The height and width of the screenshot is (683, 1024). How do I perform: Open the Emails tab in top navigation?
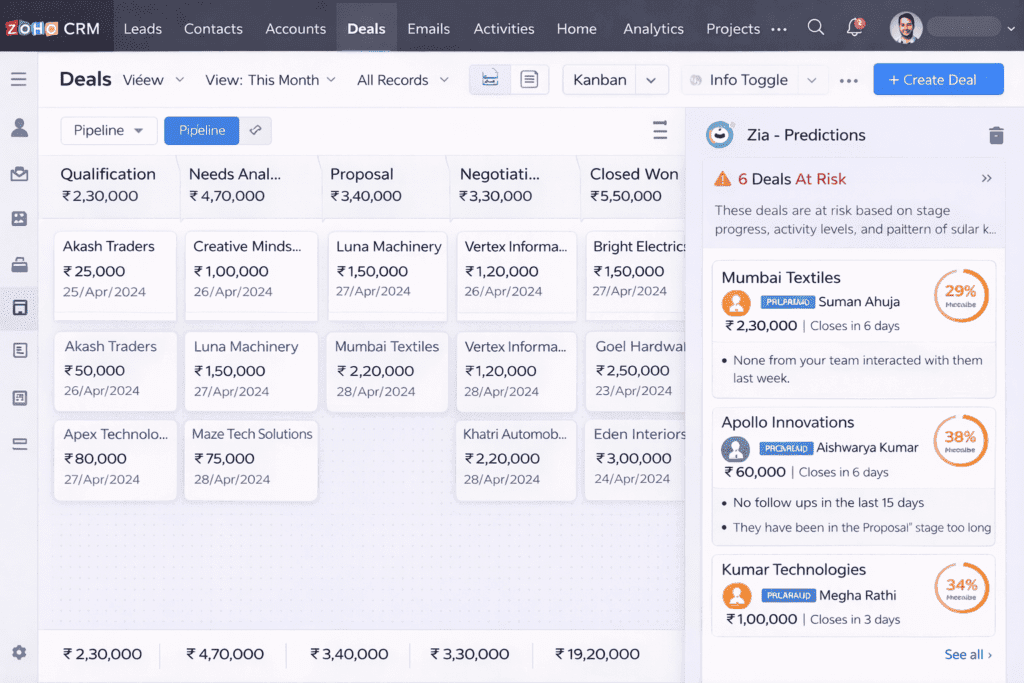(x=428, y=29)
